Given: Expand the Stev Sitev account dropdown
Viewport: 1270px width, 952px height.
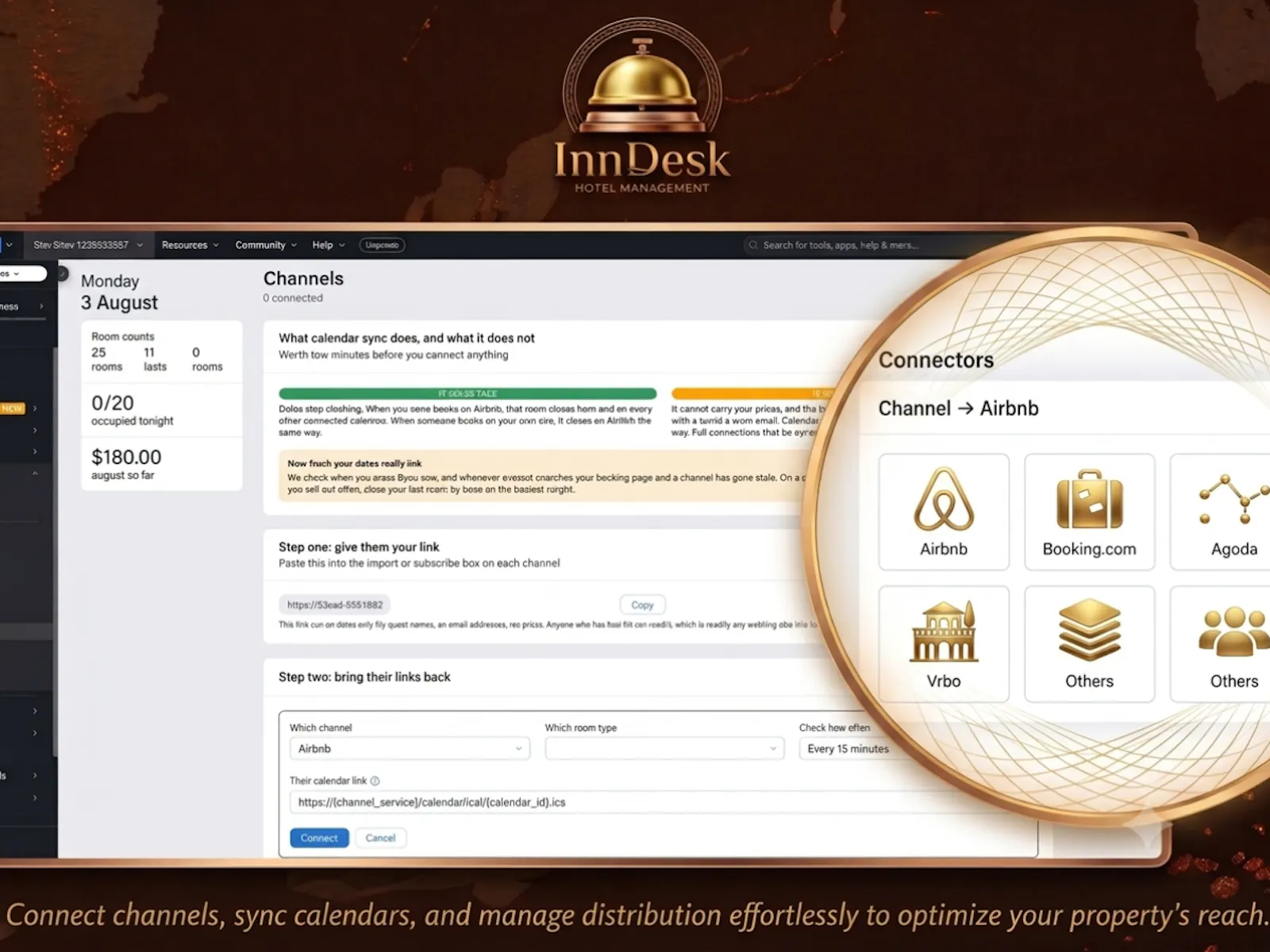Looking at the screenshot, I should tap(87, 245).
